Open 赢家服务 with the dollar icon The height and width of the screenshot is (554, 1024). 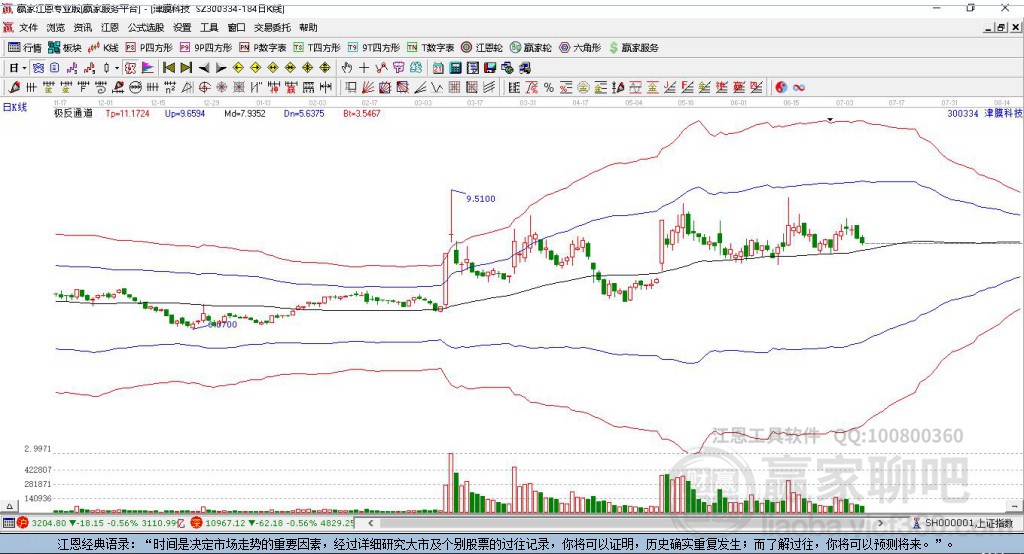point(633,48)
